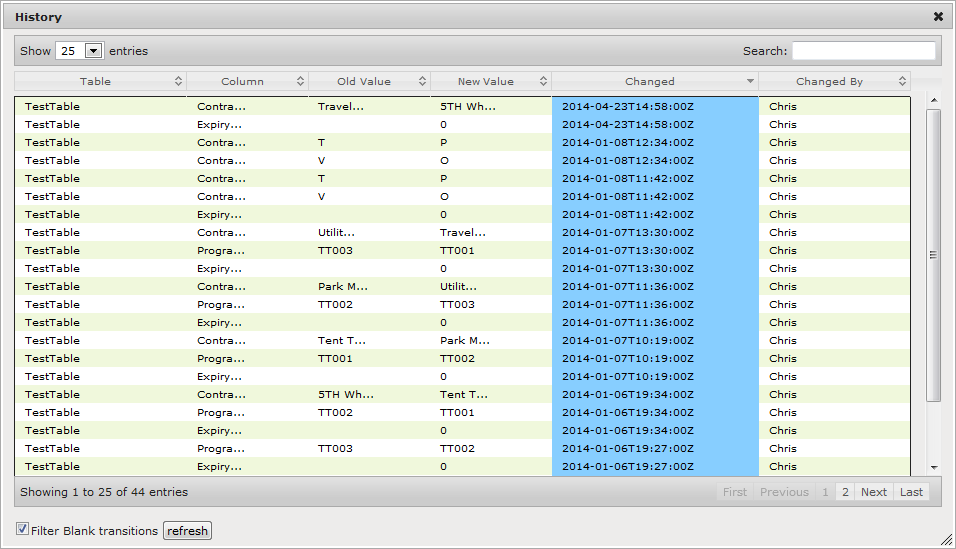Toggle sort on the Changed header

655,81
